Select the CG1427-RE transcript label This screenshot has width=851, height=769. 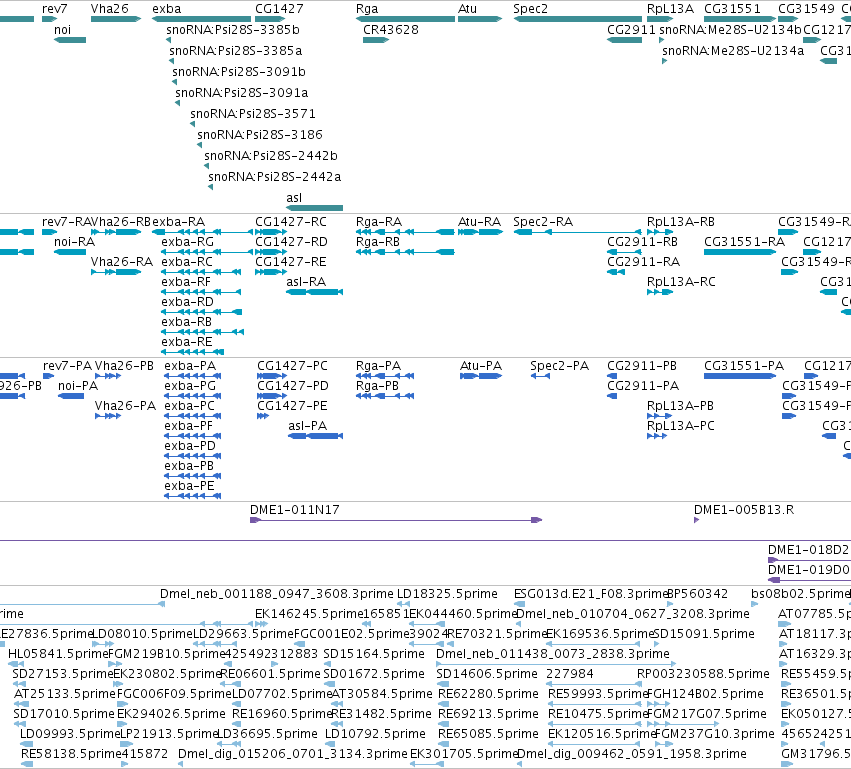coord(291,262)
